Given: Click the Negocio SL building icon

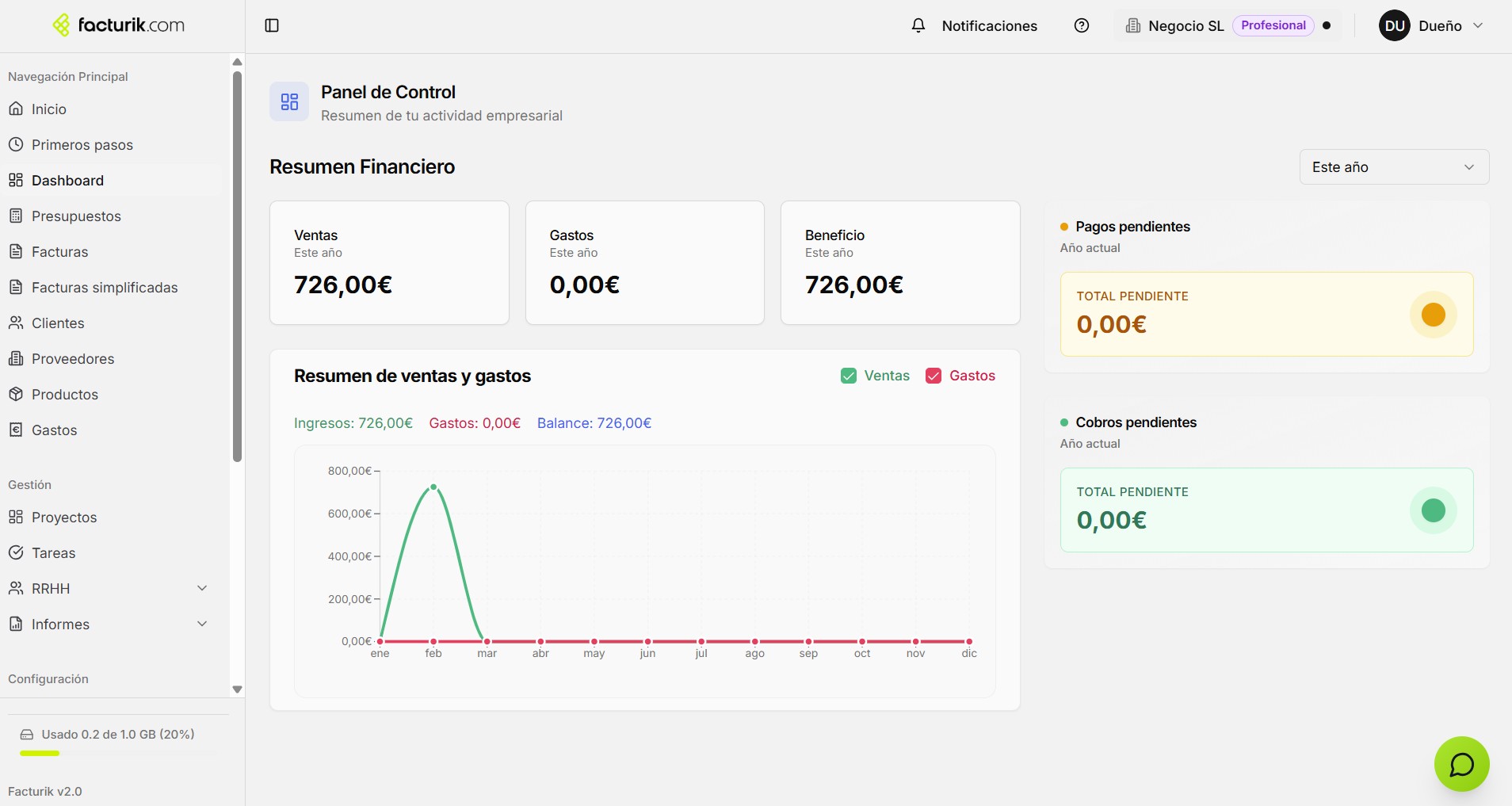Looking at the screenshot, I should (x=1133, y=25).
